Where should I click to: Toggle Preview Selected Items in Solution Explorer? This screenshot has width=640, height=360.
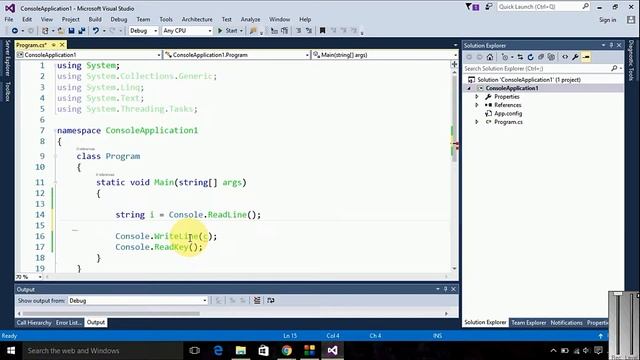click(586, 57)
